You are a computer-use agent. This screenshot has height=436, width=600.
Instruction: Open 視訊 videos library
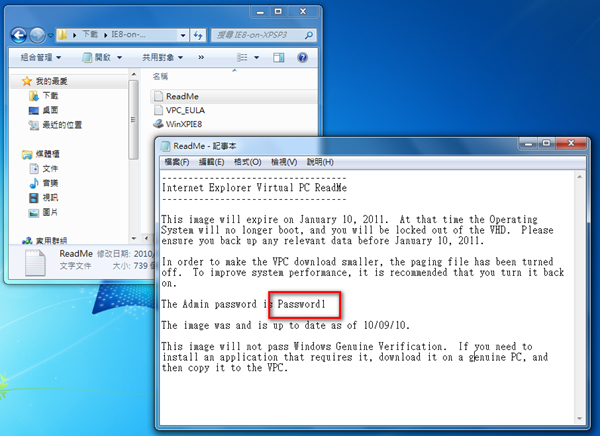50,198
